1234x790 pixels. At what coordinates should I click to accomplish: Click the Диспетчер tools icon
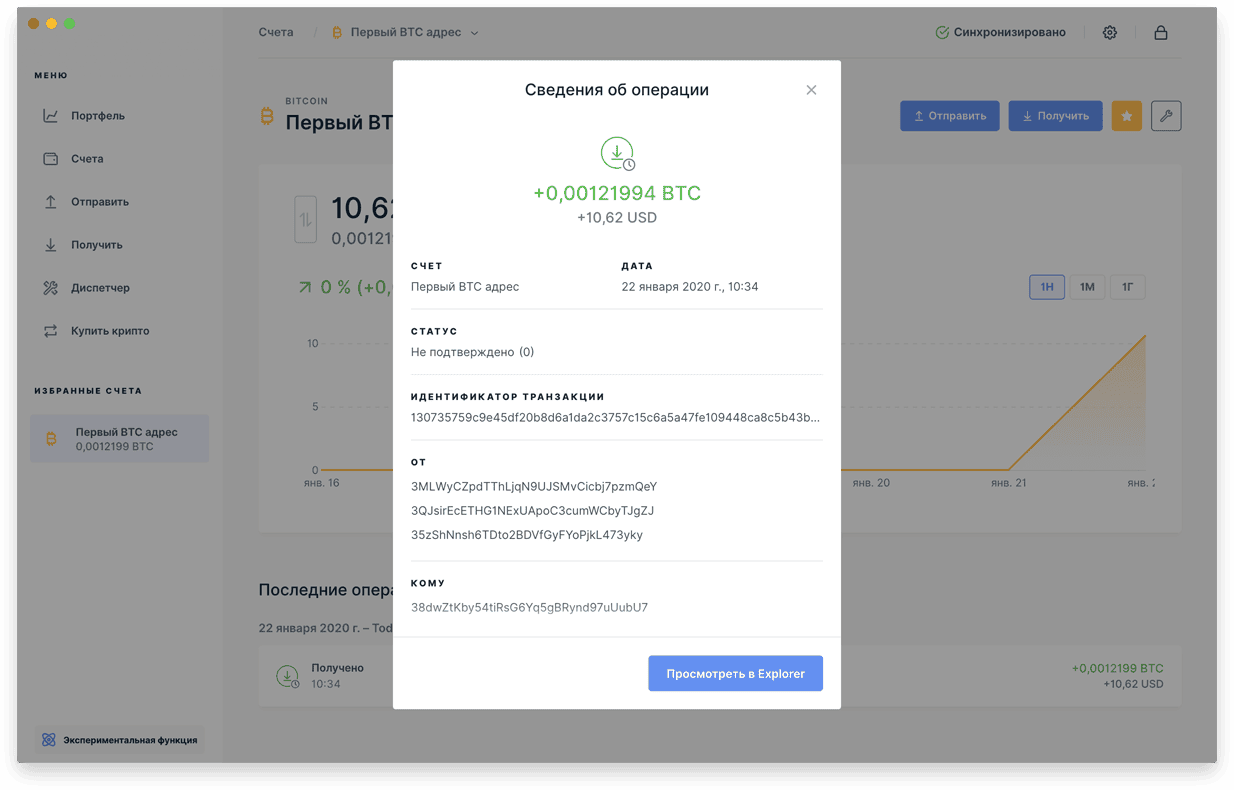(50, 288)
